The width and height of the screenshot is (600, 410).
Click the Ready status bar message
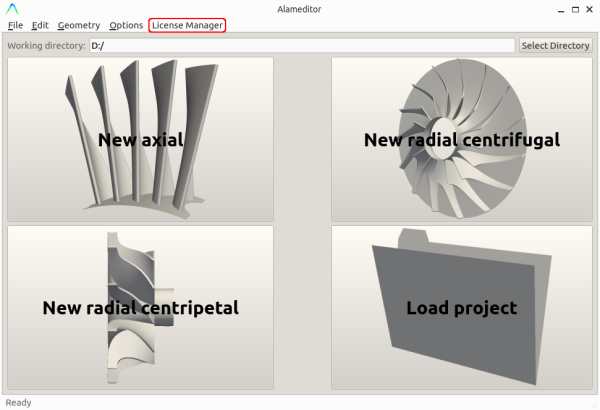click(x=18, y=402)
